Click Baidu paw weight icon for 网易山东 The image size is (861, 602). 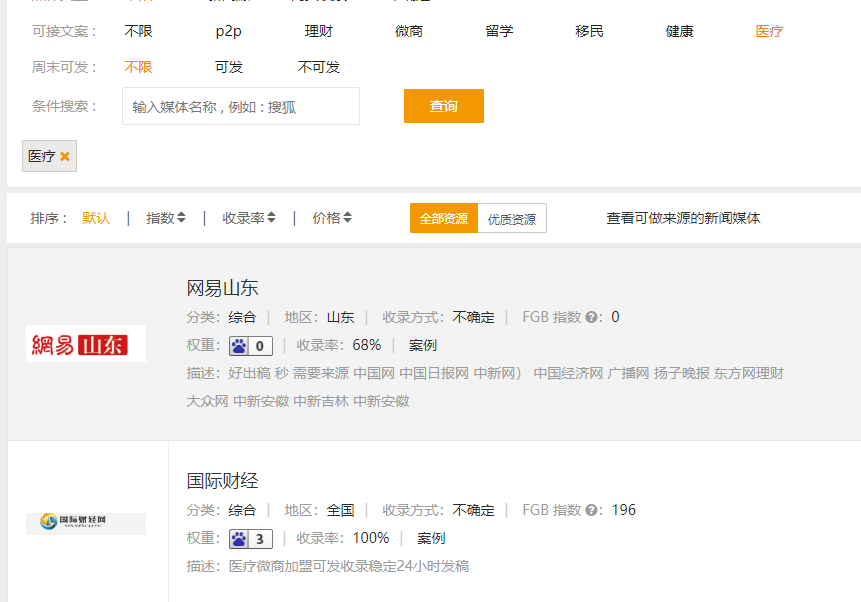pos(239,345)
